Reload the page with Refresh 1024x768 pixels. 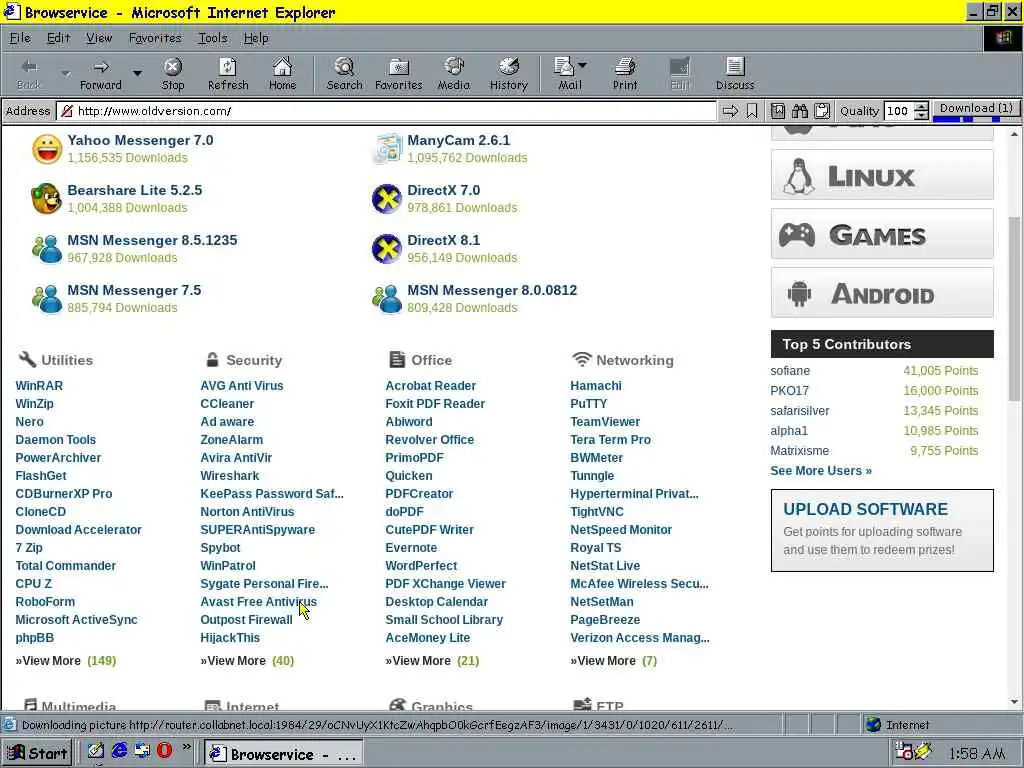click(228, 74)
